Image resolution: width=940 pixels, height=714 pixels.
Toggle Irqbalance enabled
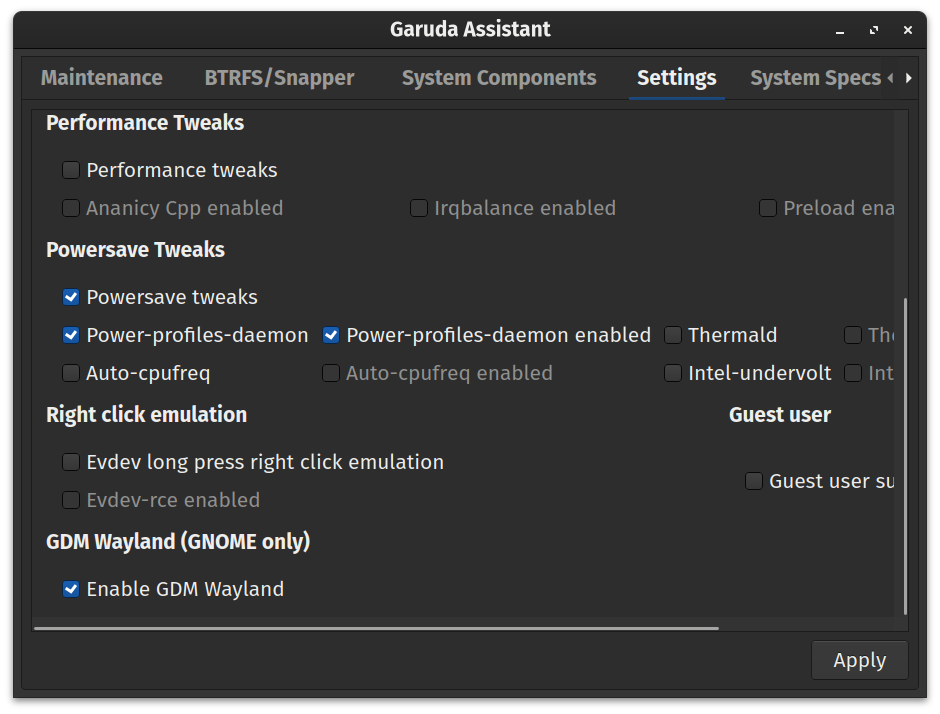[419, 208]
